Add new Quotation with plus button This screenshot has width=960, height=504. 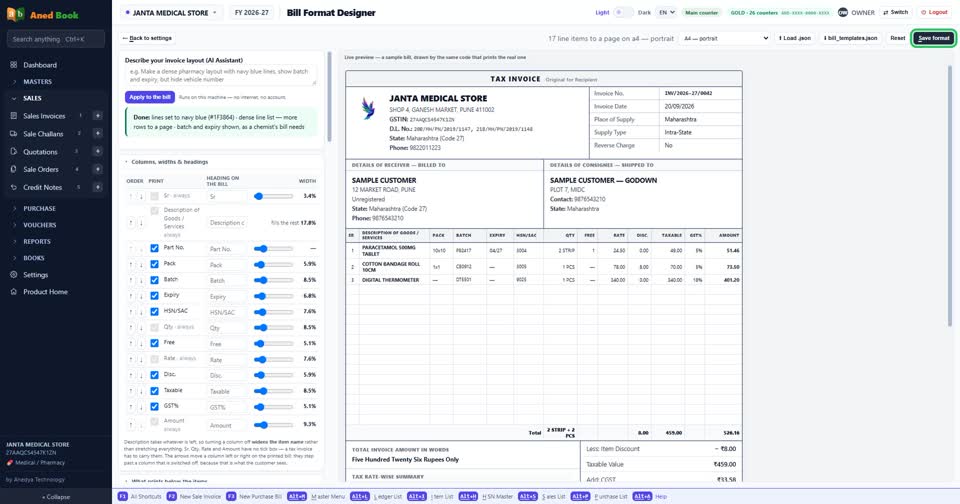point(97,151)
